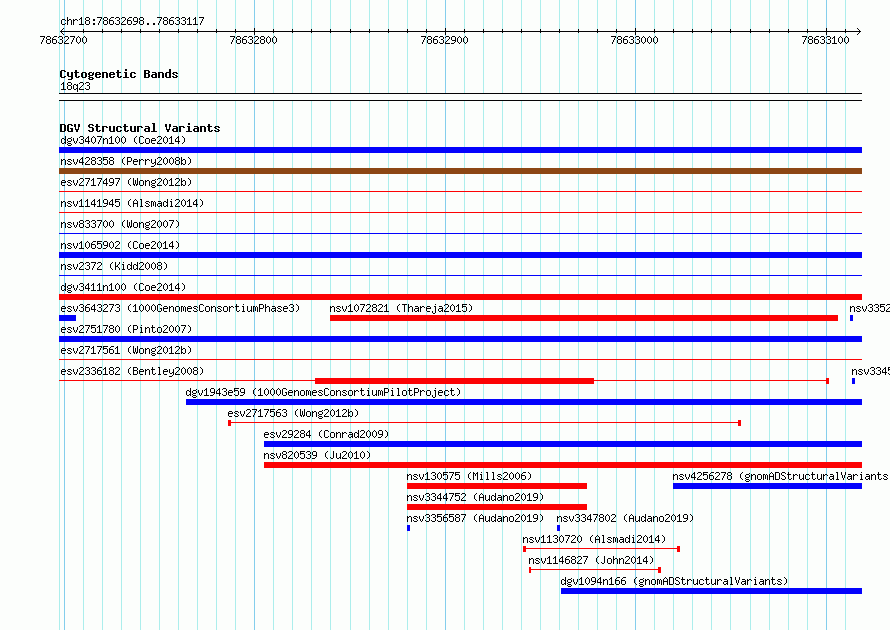Open variant esv2717497 (Wong2012b)

tap(126, 182)
